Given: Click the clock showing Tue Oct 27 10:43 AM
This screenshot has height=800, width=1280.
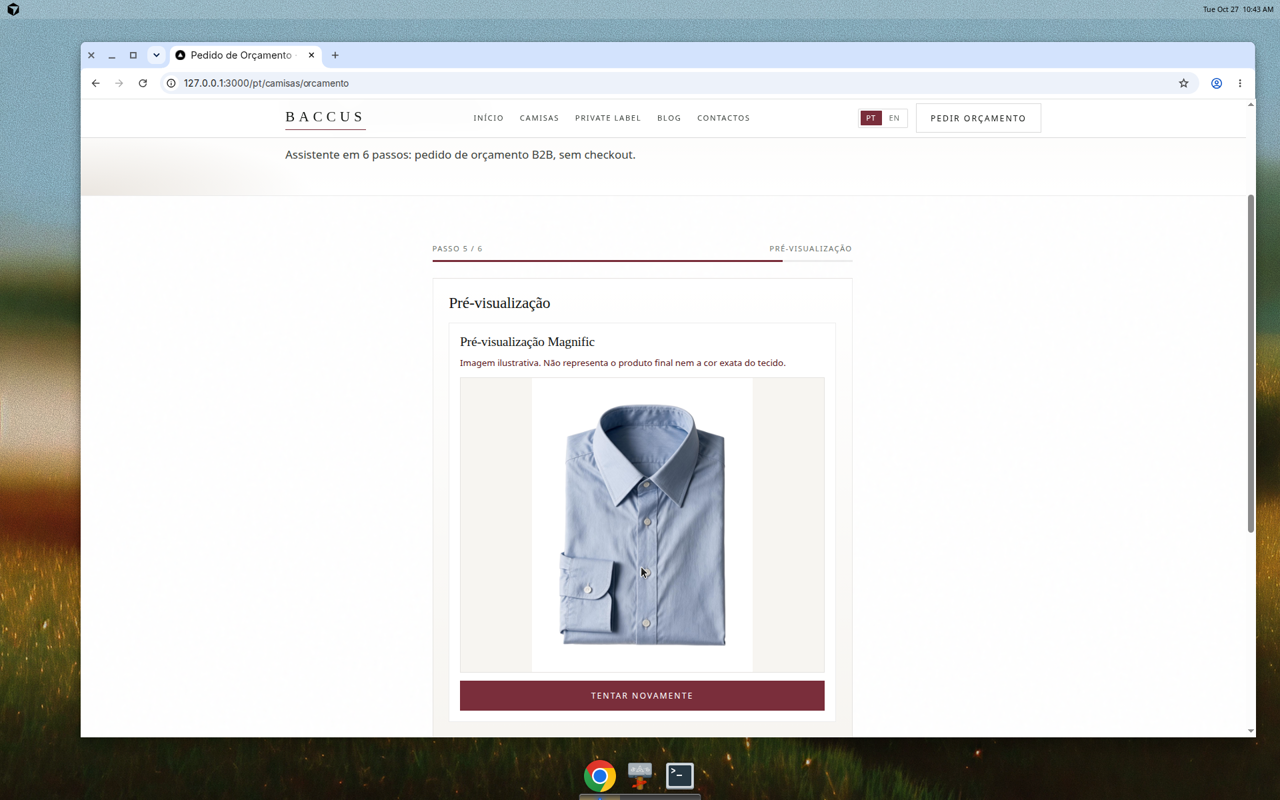Looking at the screenshot, I should (1238, 9).
